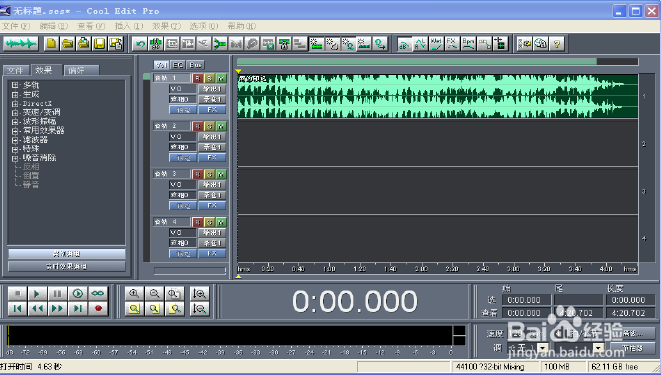This screenshot has width=661, height=375.
Task: Zoom out full with the third magnifier
Action: [175, 293]
